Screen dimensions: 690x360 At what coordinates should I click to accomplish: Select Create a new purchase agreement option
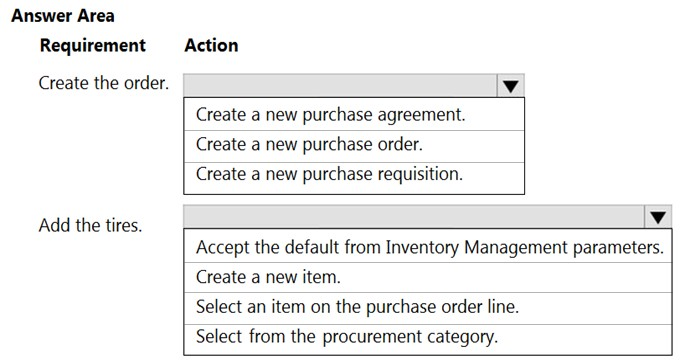pyautogui.click(x=354, y=114)
